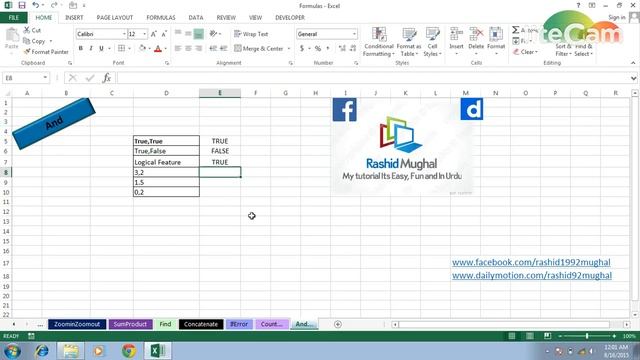The height and width of the screenshot is (360, 640).
Task: Open the Insert Function fx button
Action: click(107, 78)
